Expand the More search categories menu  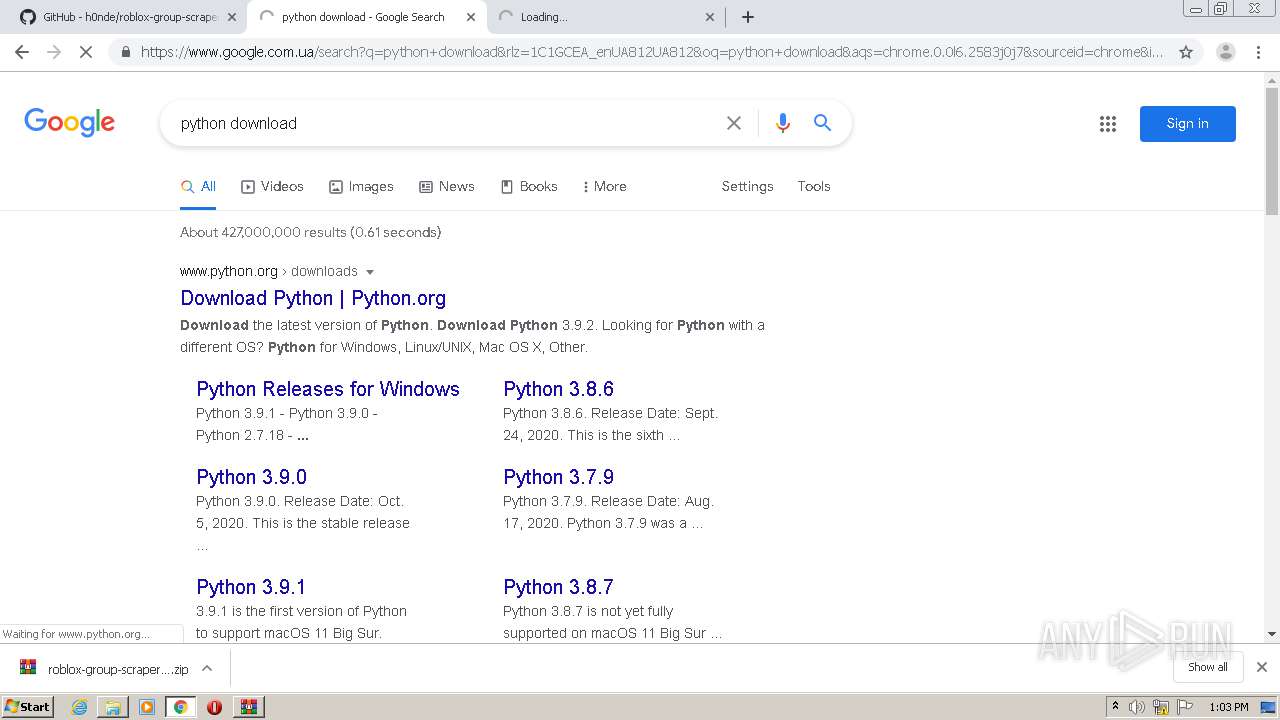point(604,187)
